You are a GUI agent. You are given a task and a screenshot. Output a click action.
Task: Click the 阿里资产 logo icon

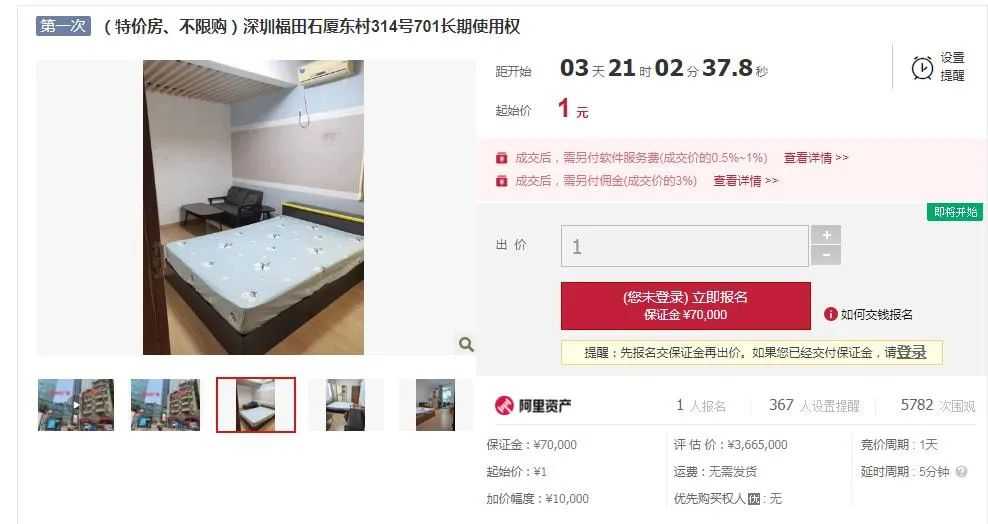504,406
